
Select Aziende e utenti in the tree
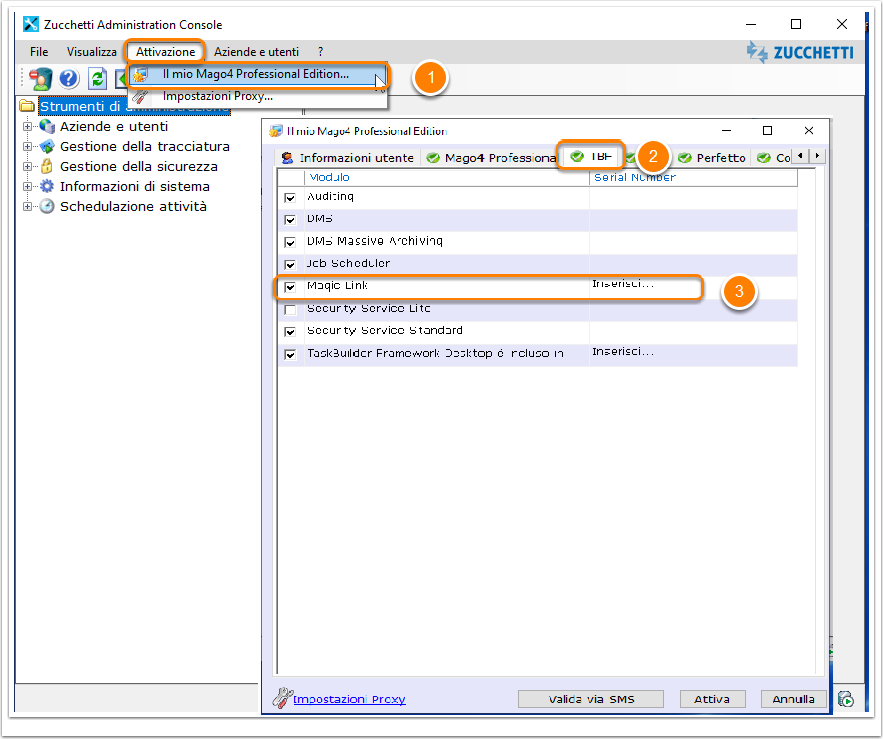114,127
